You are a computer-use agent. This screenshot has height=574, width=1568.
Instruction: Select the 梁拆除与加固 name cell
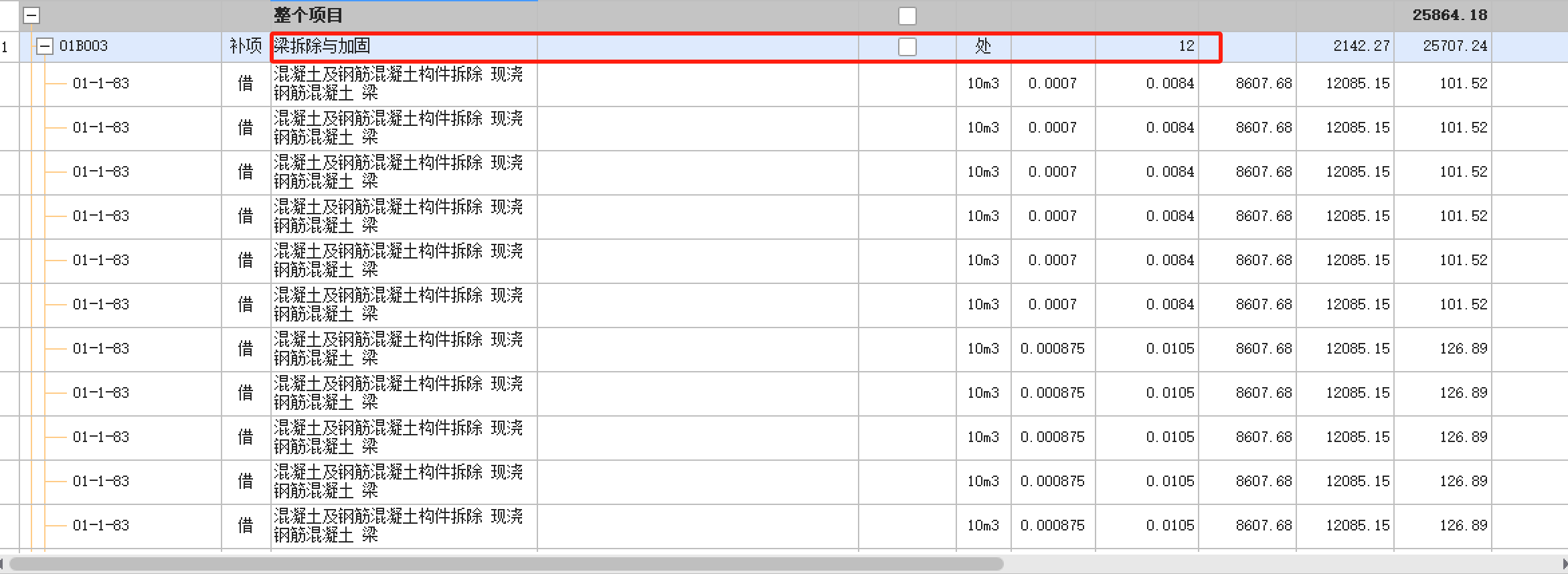pos(404,46)
